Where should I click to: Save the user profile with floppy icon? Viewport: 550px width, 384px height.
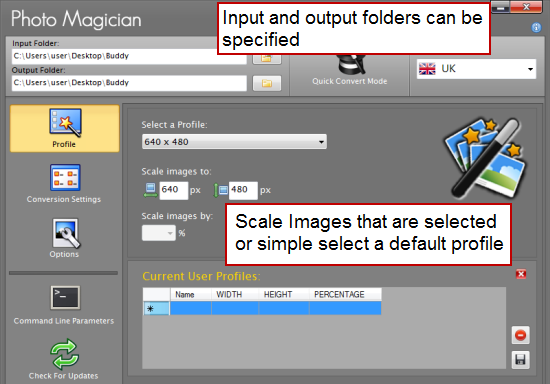[x=521, y=360]
